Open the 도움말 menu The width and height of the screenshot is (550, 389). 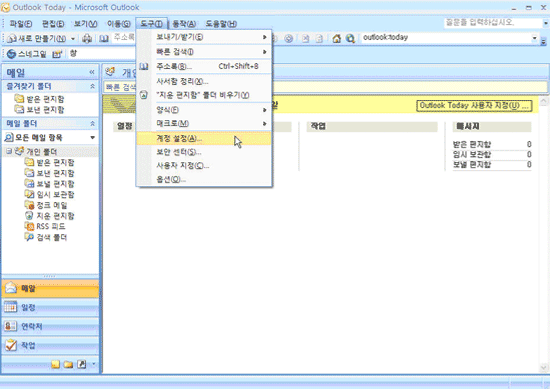[221, 24]
